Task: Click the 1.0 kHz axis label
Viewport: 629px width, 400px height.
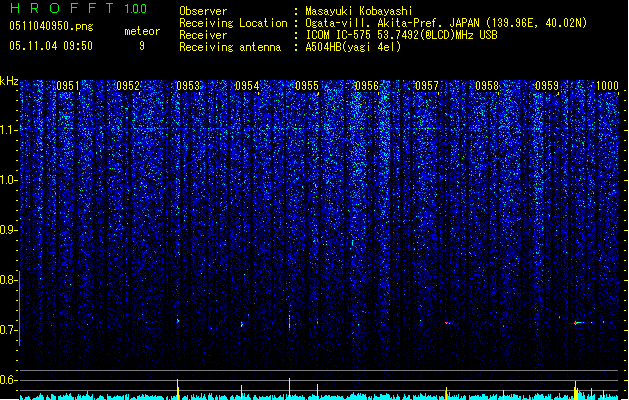Action: pyautogui.click(x=8, y=180)
